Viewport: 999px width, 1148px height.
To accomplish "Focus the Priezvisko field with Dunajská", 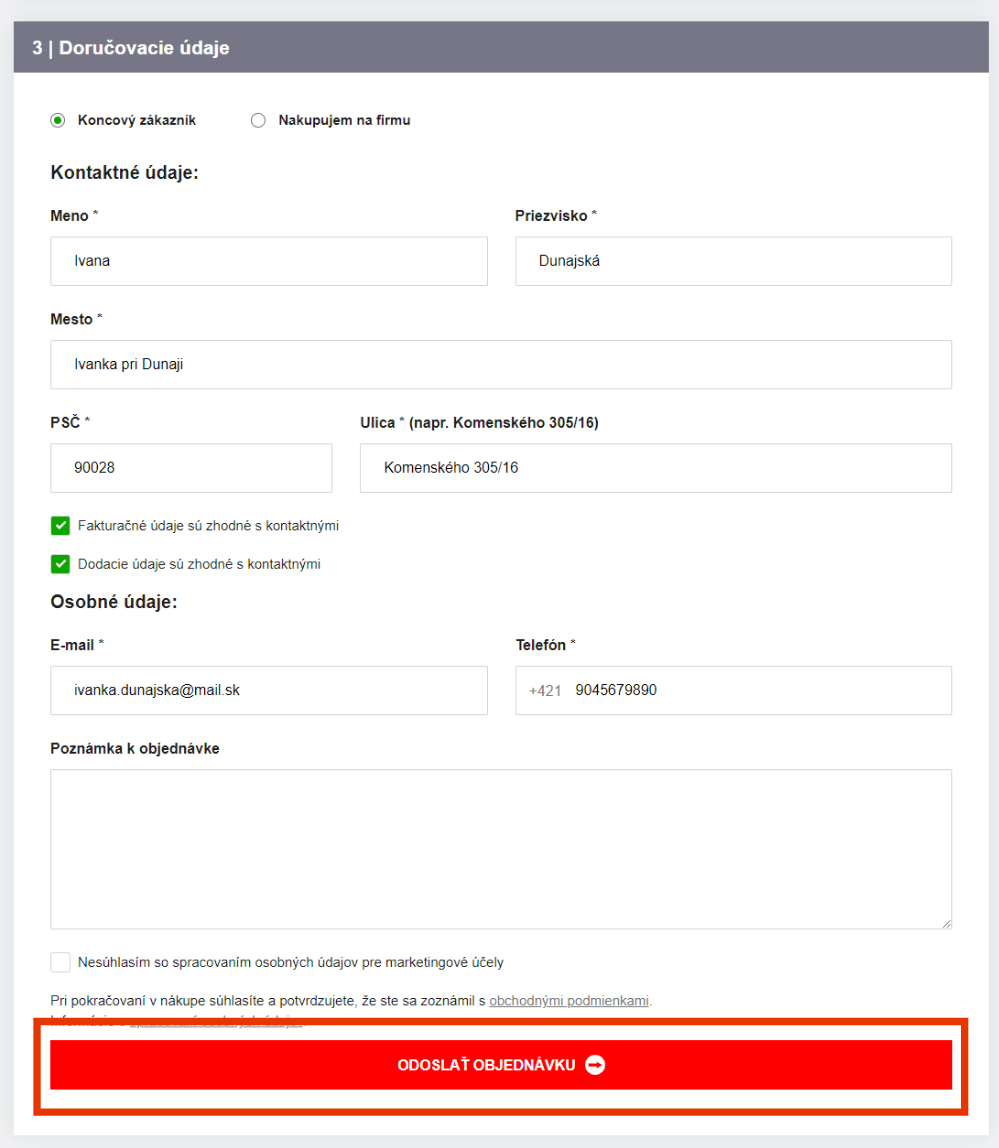I will click(733, 261).
